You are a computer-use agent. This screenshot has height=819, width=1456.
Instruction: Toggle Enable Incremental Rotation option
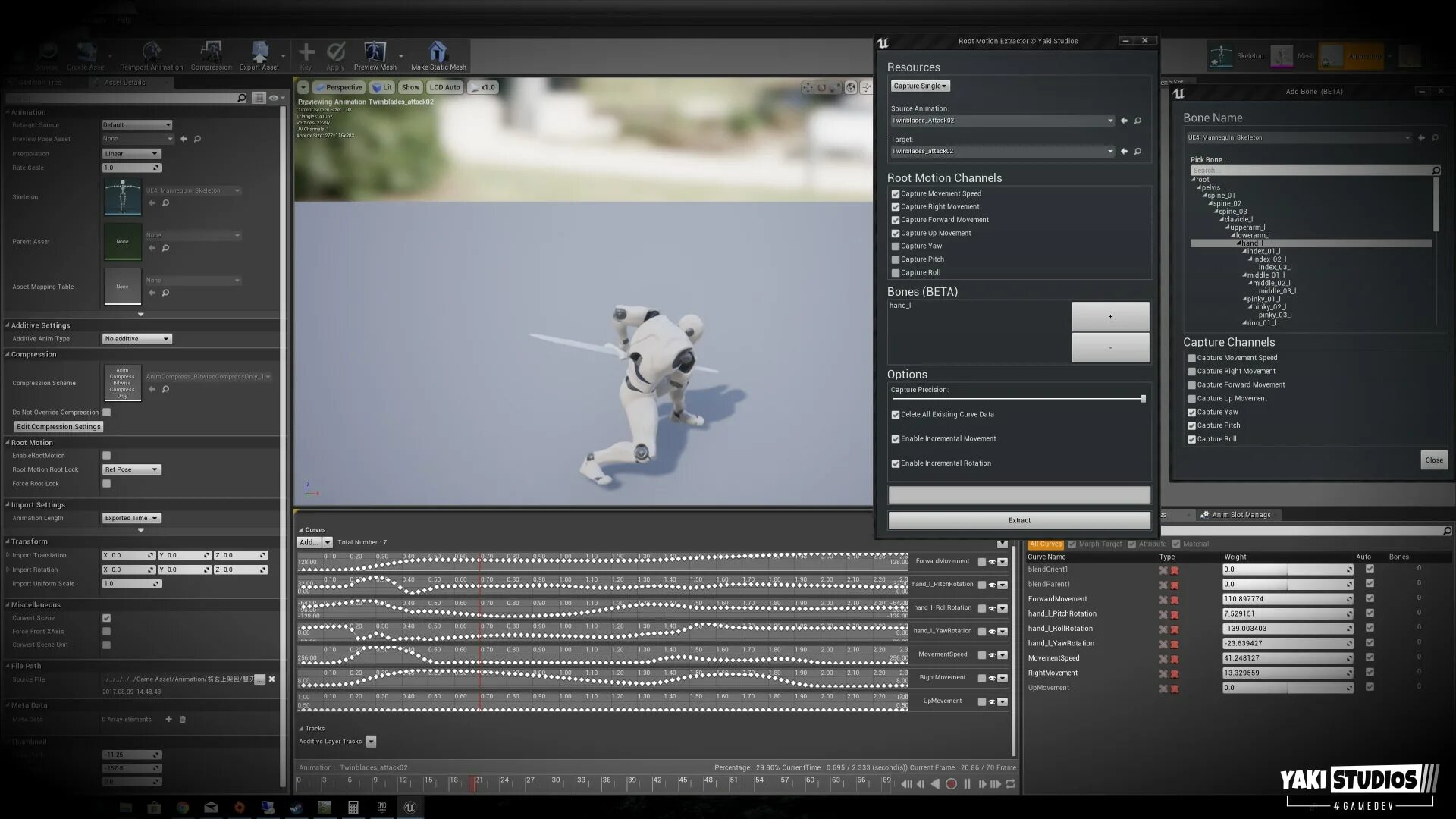coord(896,463)
